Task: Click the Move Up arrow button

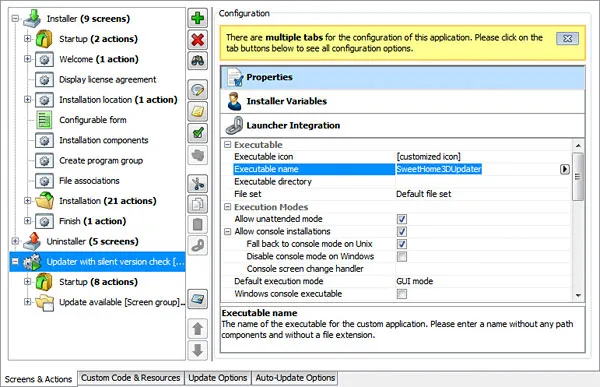Action: click(197, 328)
